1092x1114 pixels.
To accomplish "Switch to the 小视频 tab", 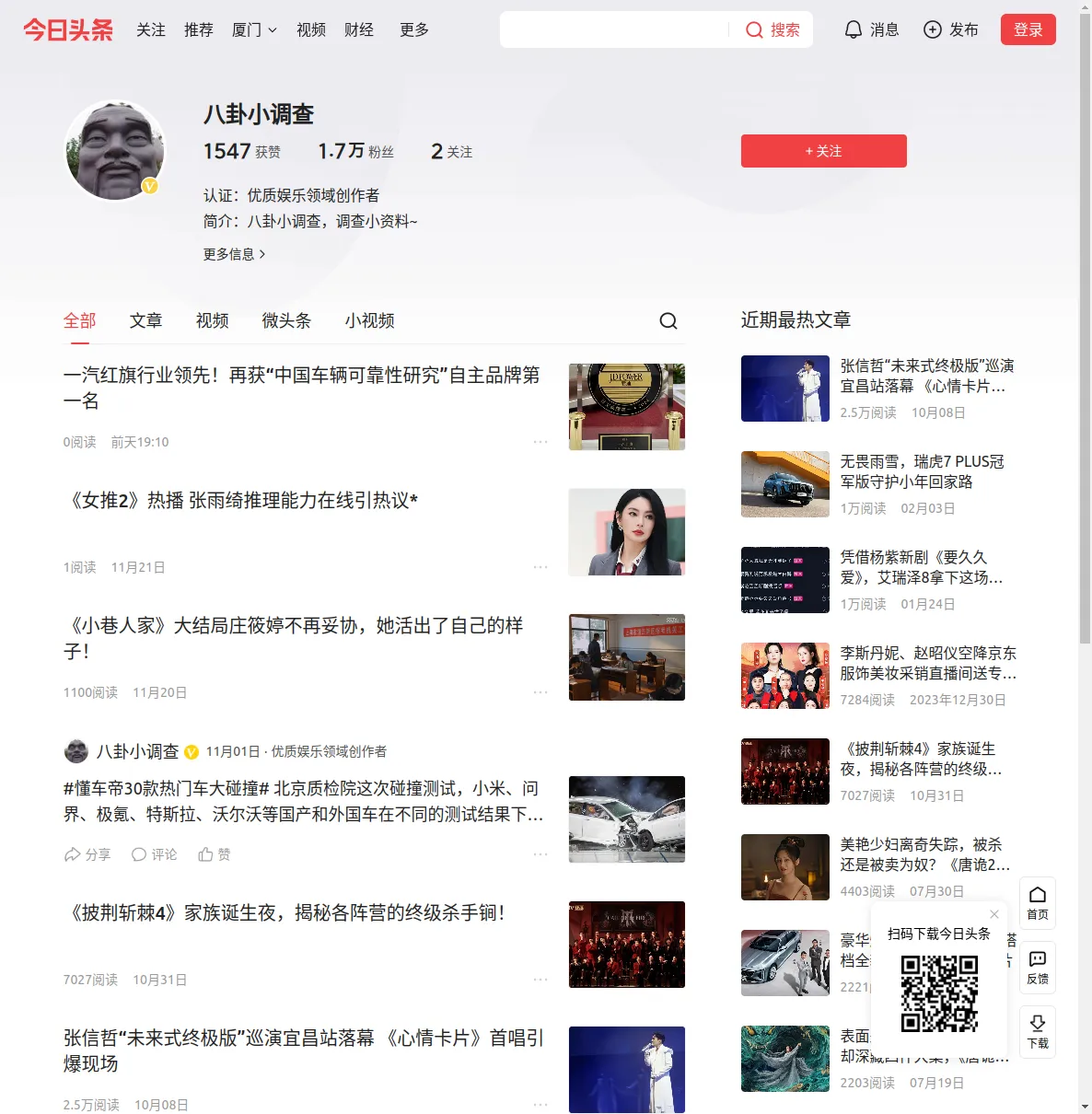I will tap(370, 320).
